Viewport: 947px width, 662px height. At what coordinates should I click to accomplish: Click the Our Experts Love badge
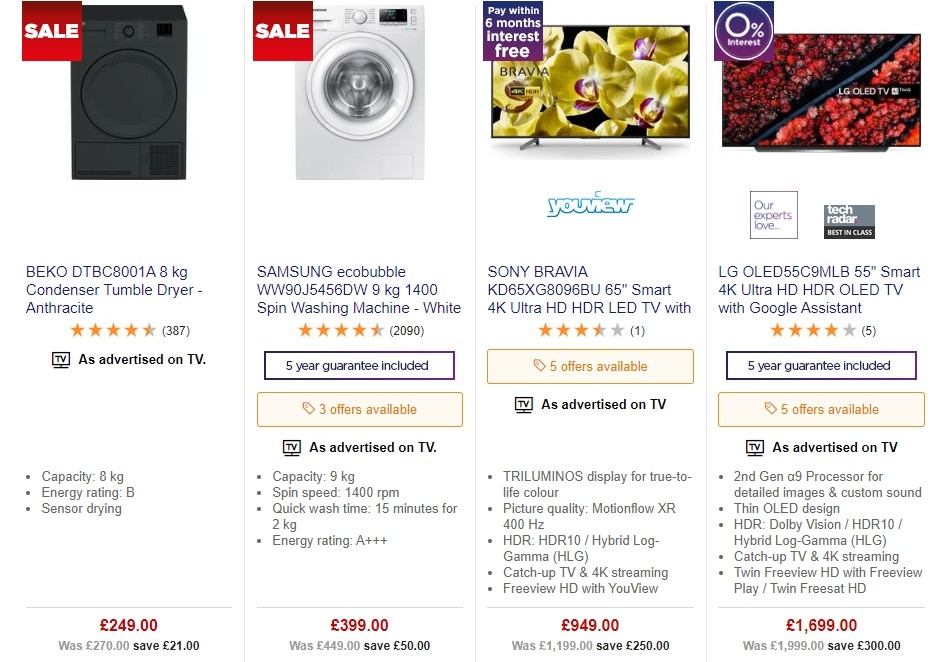click(x=773, y=215)
